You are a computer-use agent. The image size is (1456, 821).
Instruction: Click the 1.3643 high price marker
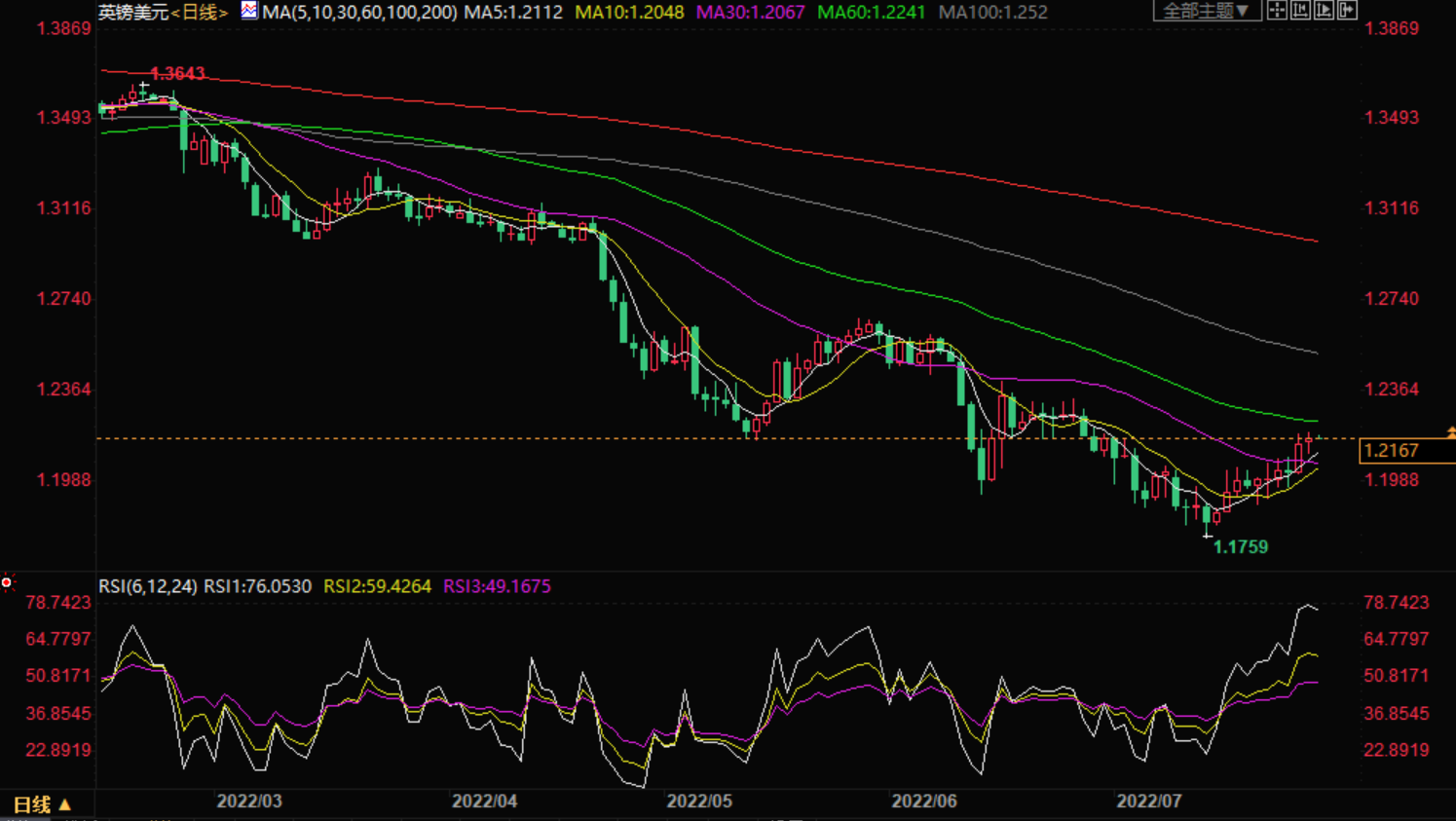[x=178, y=74]
